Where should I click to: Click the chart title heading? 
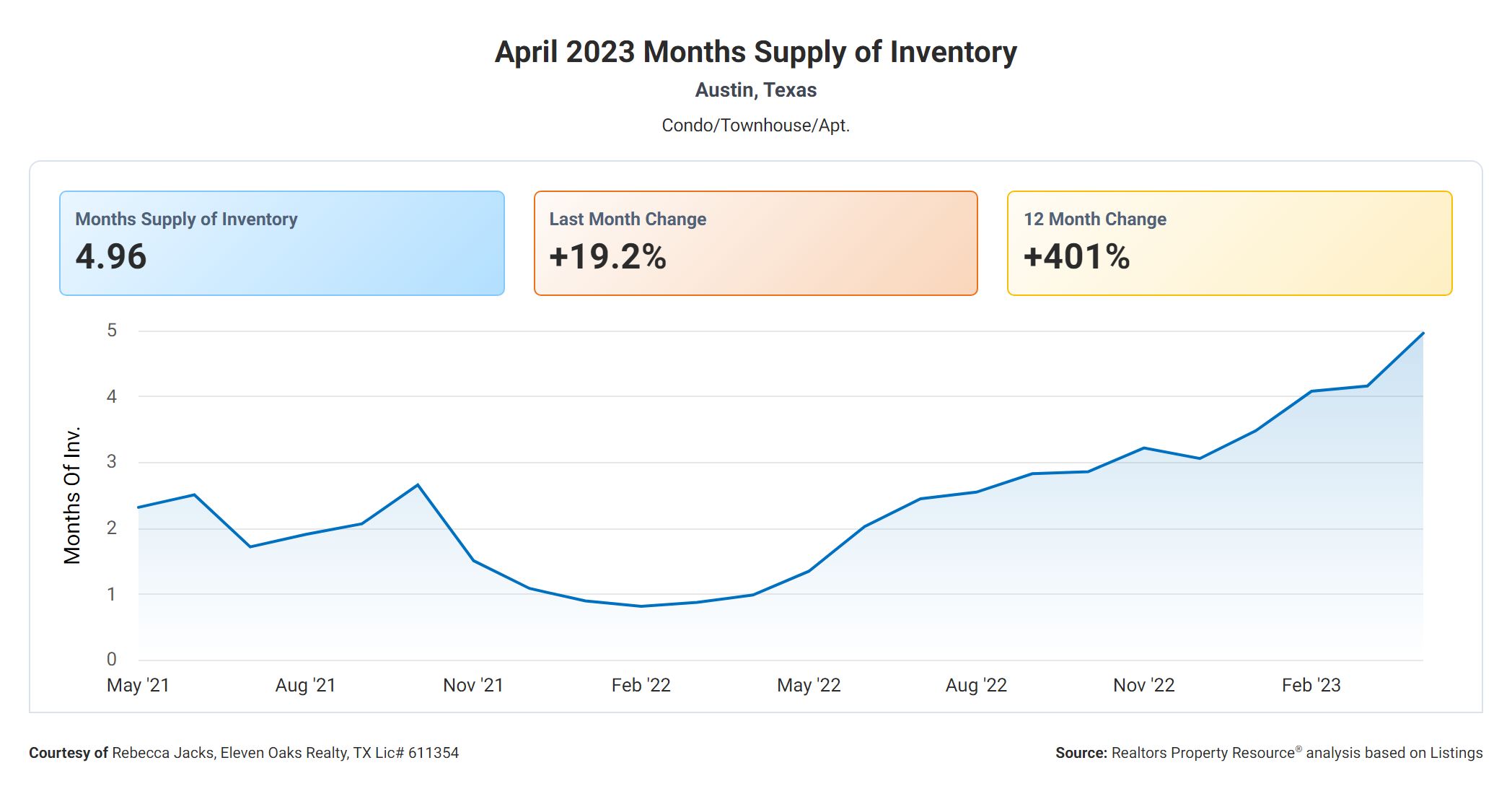(755, 52)
